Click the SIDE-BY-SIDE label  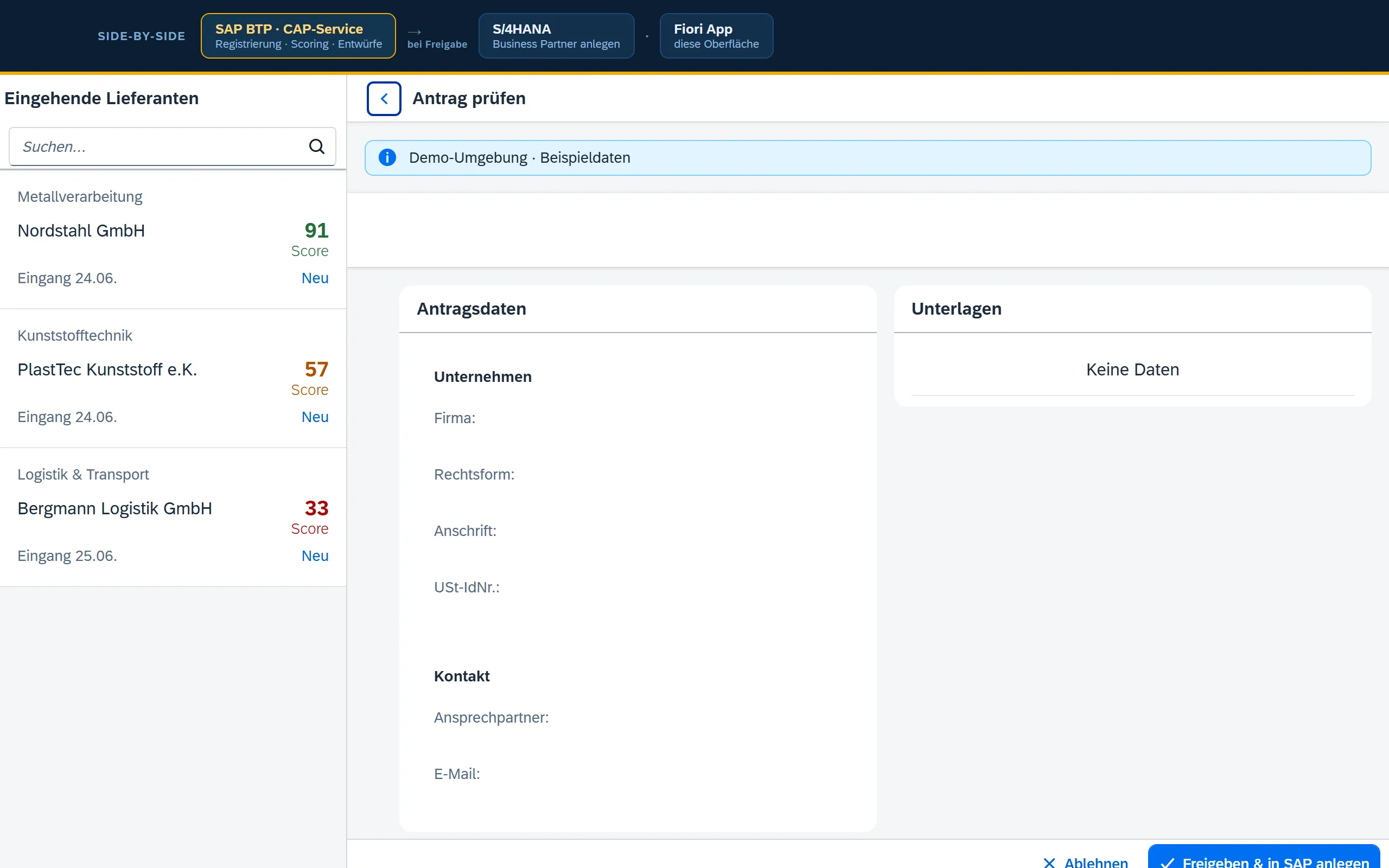[x=141, y=36]
